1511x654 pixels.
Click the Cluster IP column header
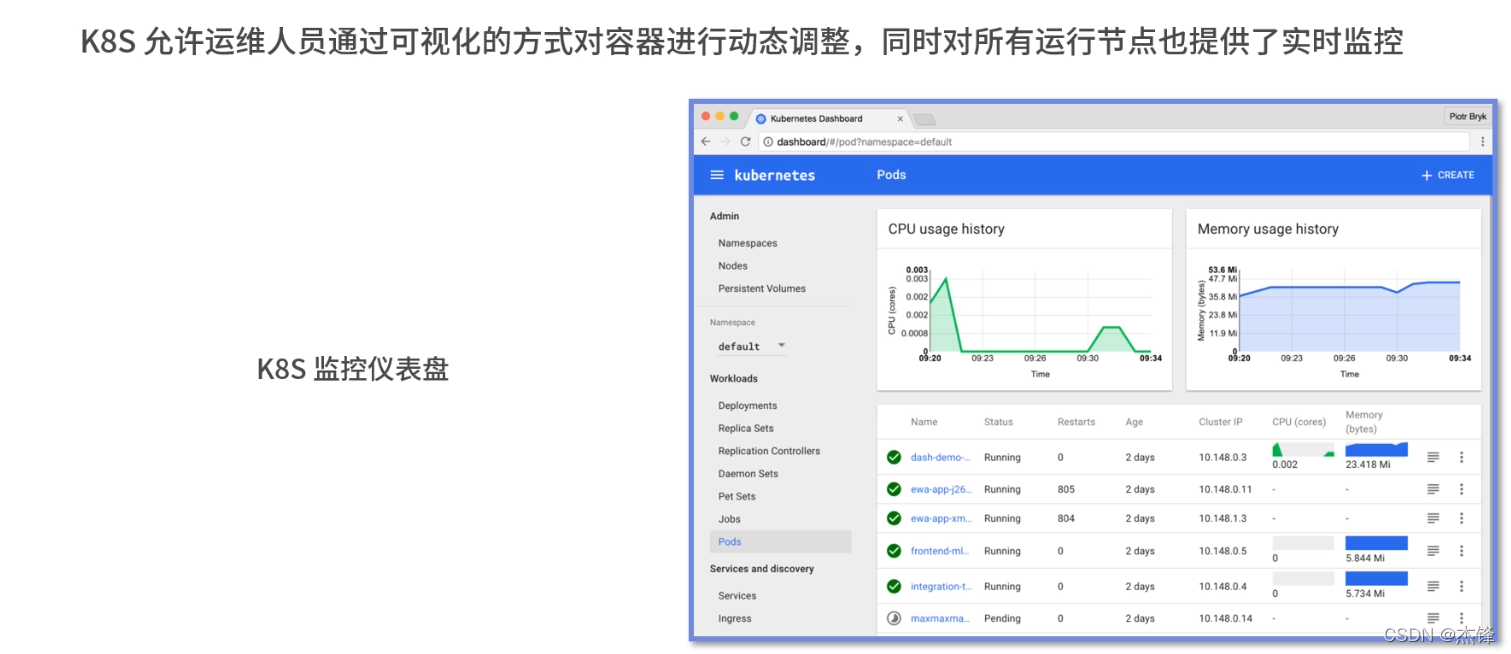1221,422
